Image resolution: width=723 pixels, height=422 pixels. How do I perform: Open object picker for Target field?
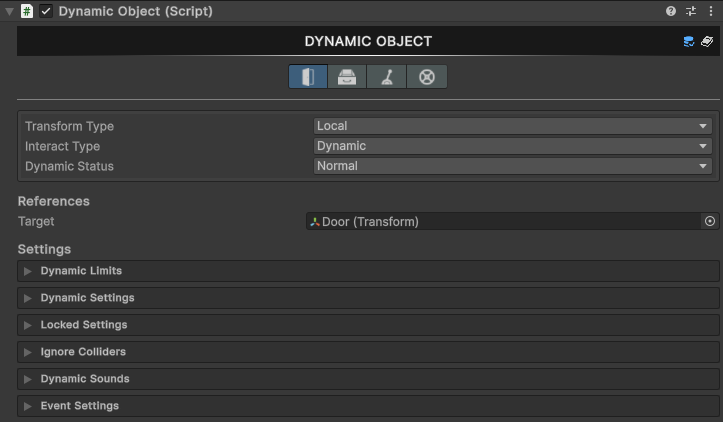710,222
